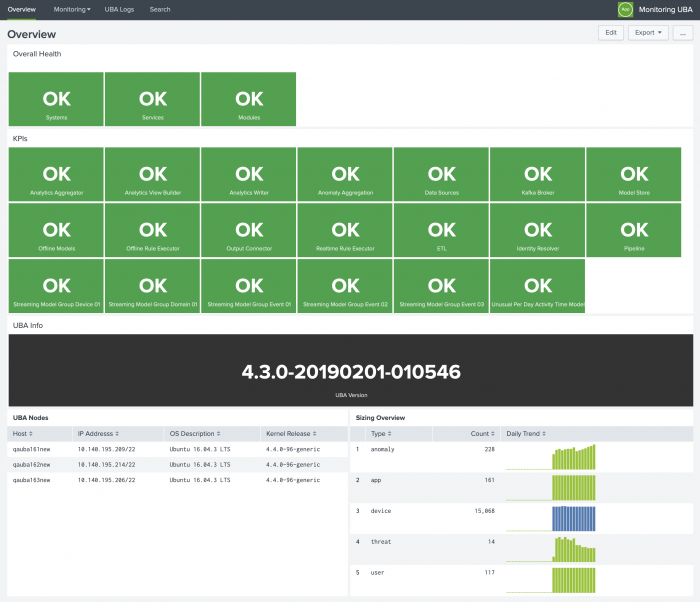Open the Pipeline KPI tile
The height and width of the screenshot is (602, 700).
tap(634, 230)
